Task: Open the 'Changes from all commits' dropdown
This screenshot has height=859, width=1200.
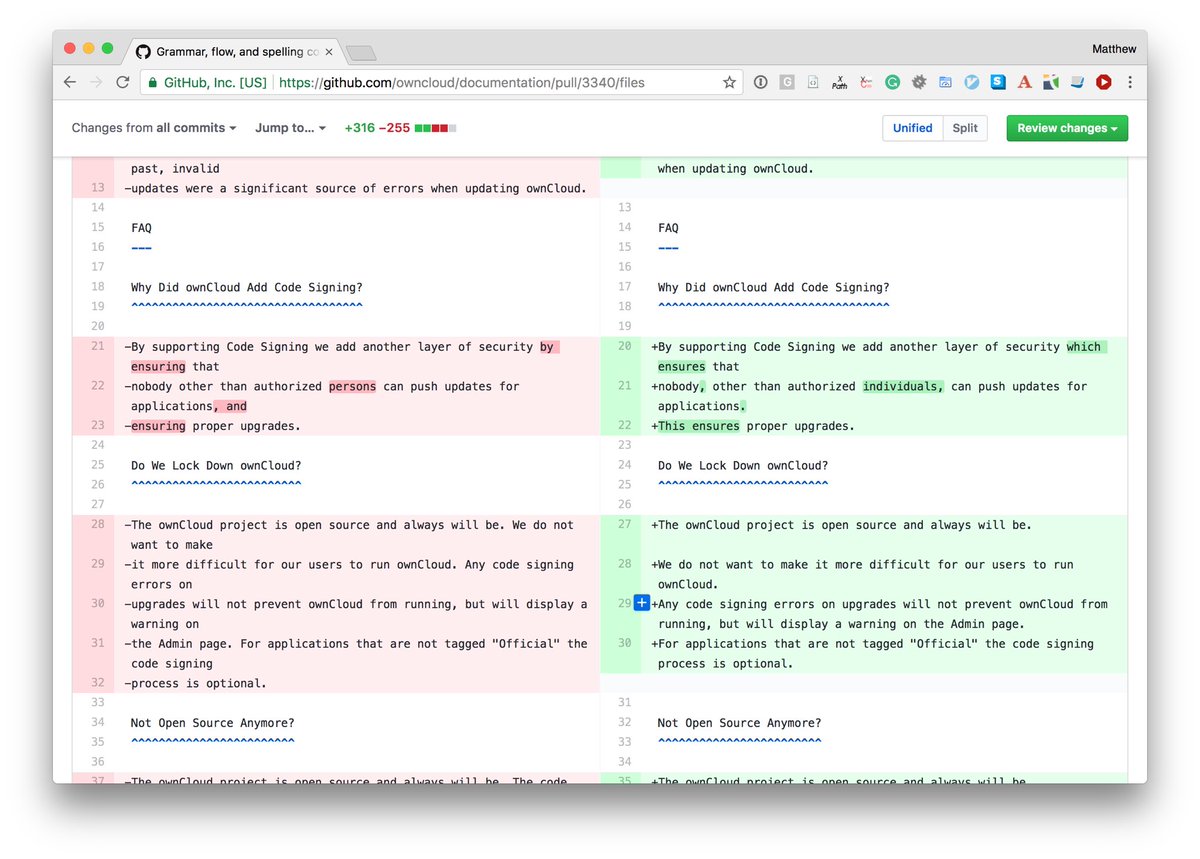Action: pyautogui.click(x=154, y=128)
